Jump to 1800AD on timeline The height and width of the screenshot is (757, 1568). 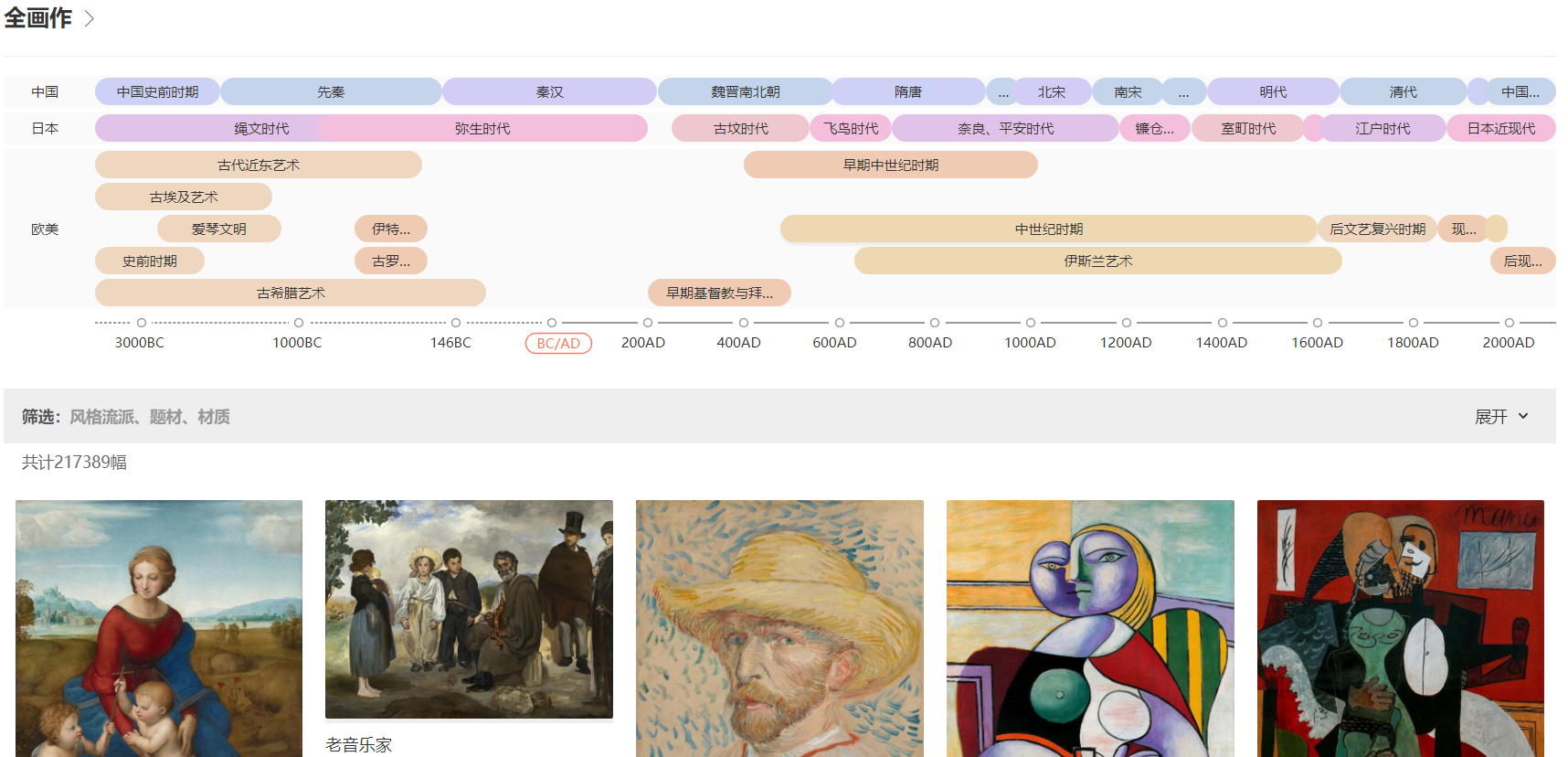click(1413, 342)
